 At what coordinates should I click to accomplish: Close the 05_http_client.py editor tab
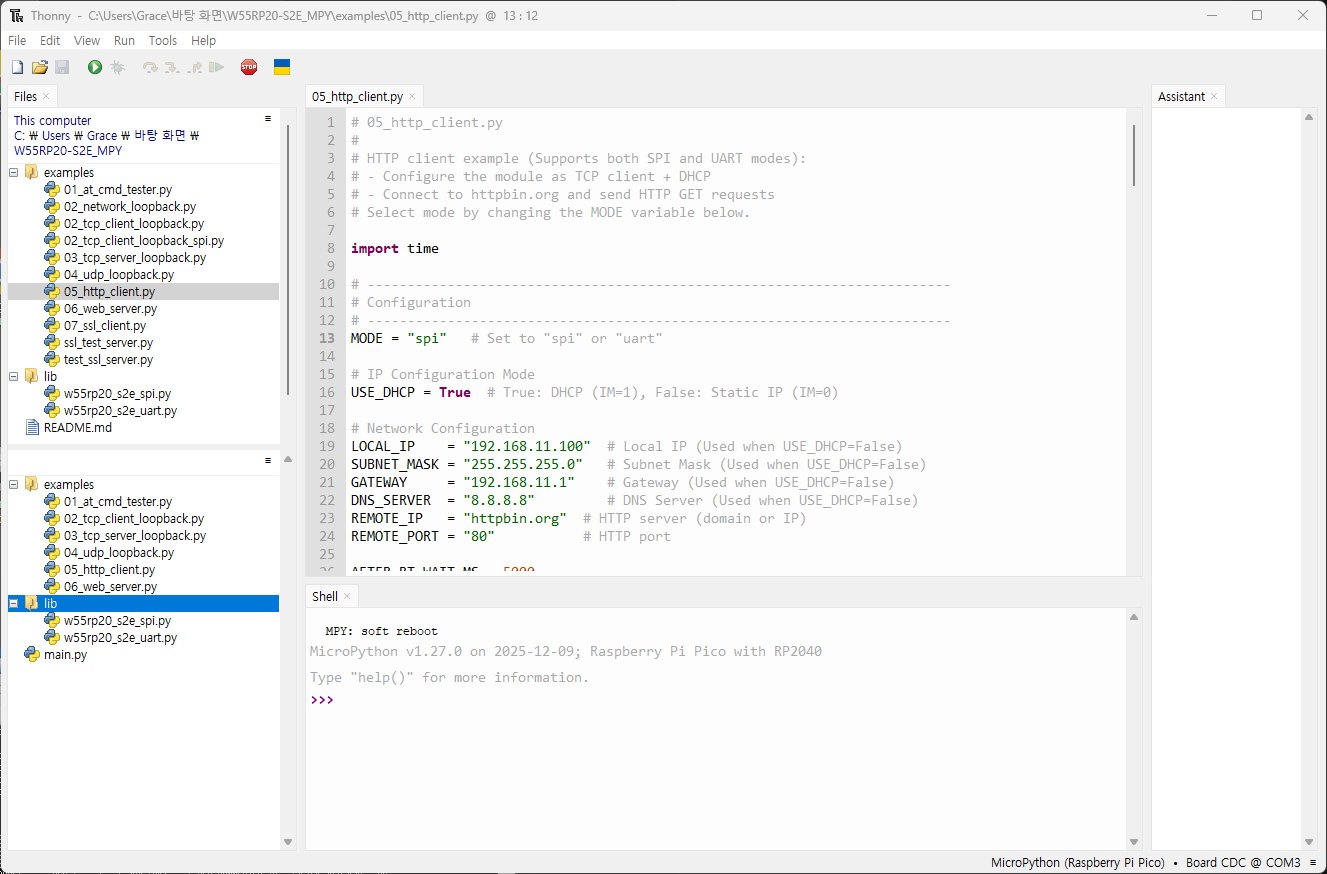412,97
